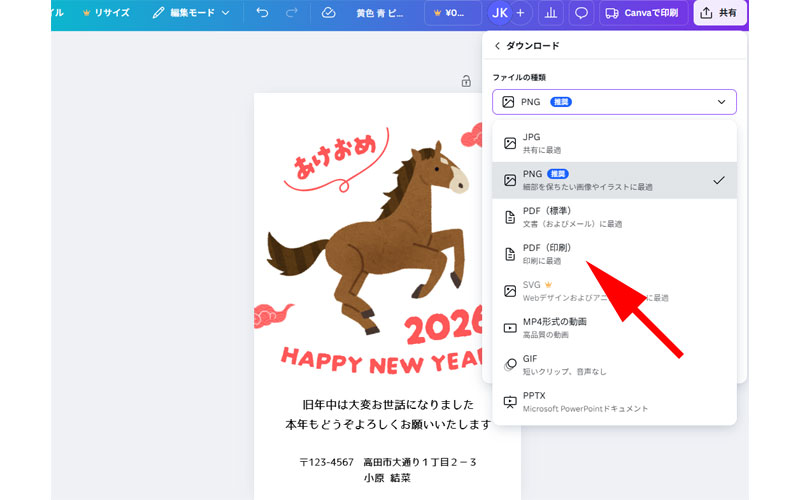800x500 pixels.
Task: Click the PPTX presentation icon
Action: 510,402
